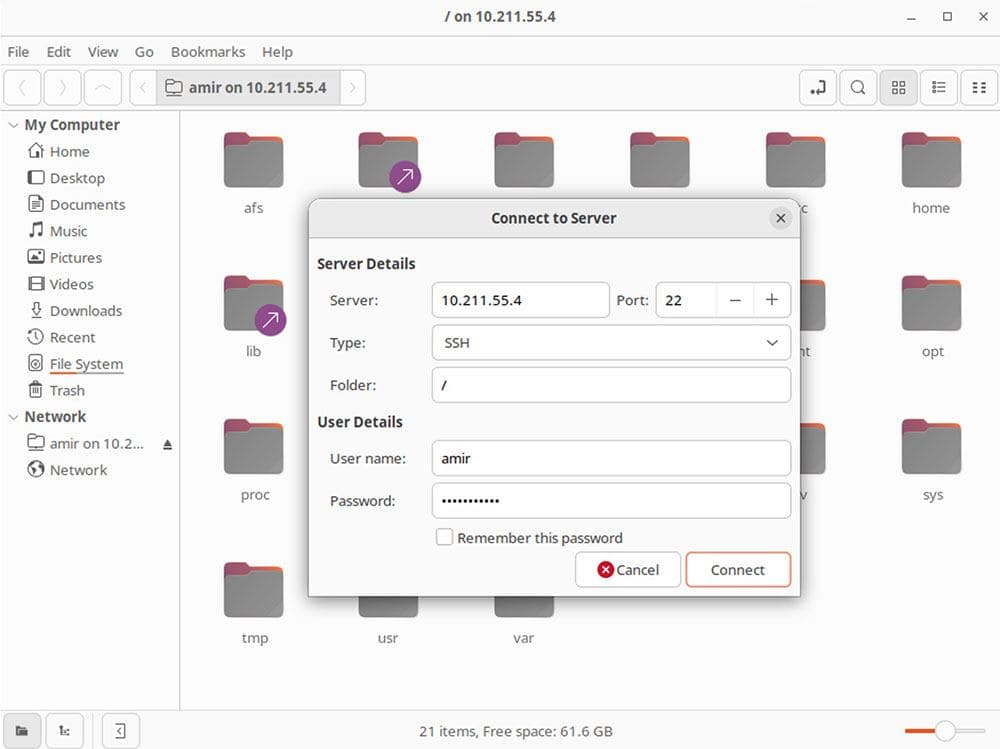Cancel the Connect to Server dialog
The width and height of the screenshot is (1000, 749).
coord(628,570)
